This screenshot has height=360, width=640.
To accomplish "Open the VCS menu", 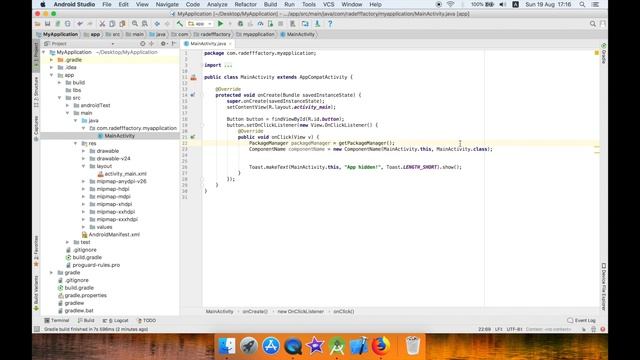I will coord(329,4).
